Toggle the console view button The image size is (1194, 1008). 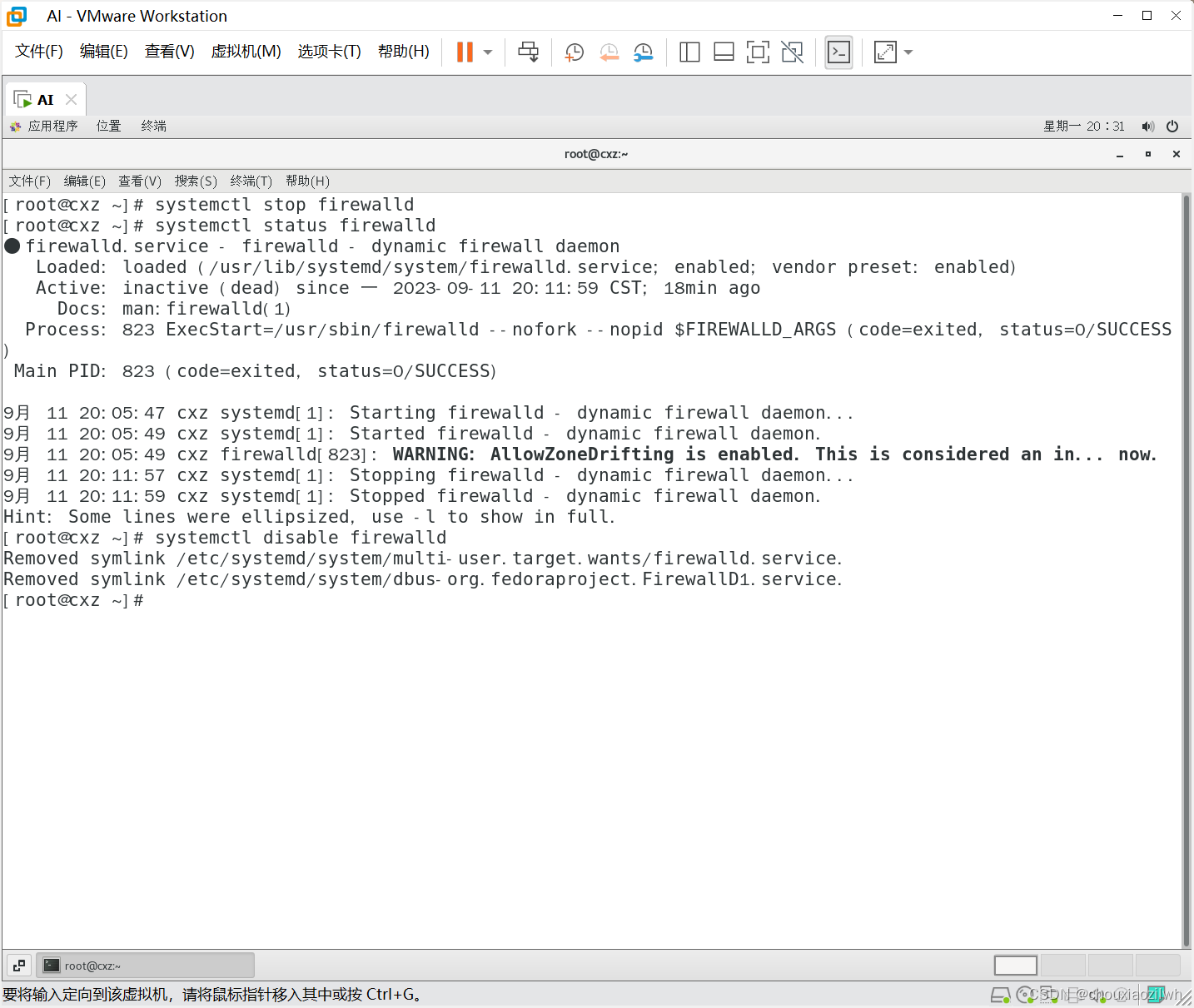pos(838,52)
